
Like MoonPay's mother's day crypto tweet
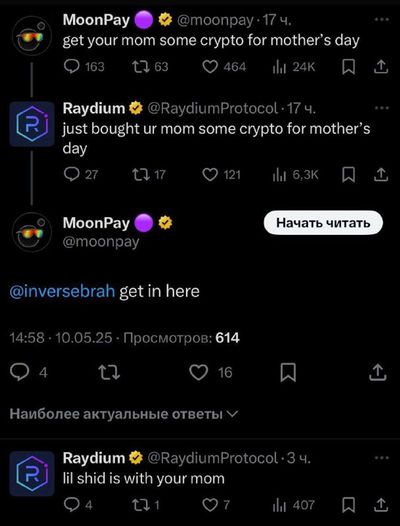pyautogui.click(x=224, y=67)
